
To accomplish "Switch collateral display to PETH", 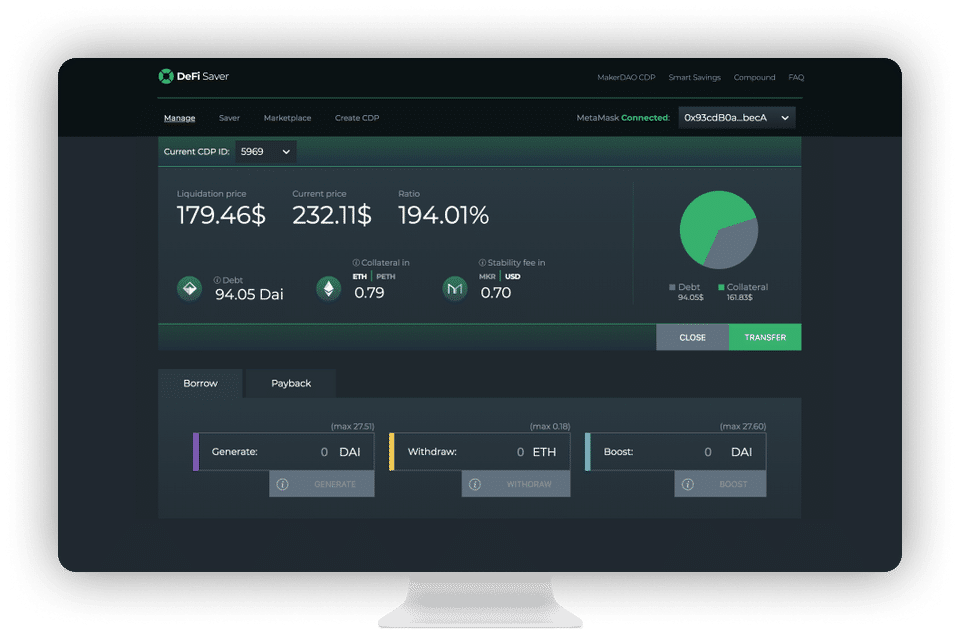I will (386, 277).
